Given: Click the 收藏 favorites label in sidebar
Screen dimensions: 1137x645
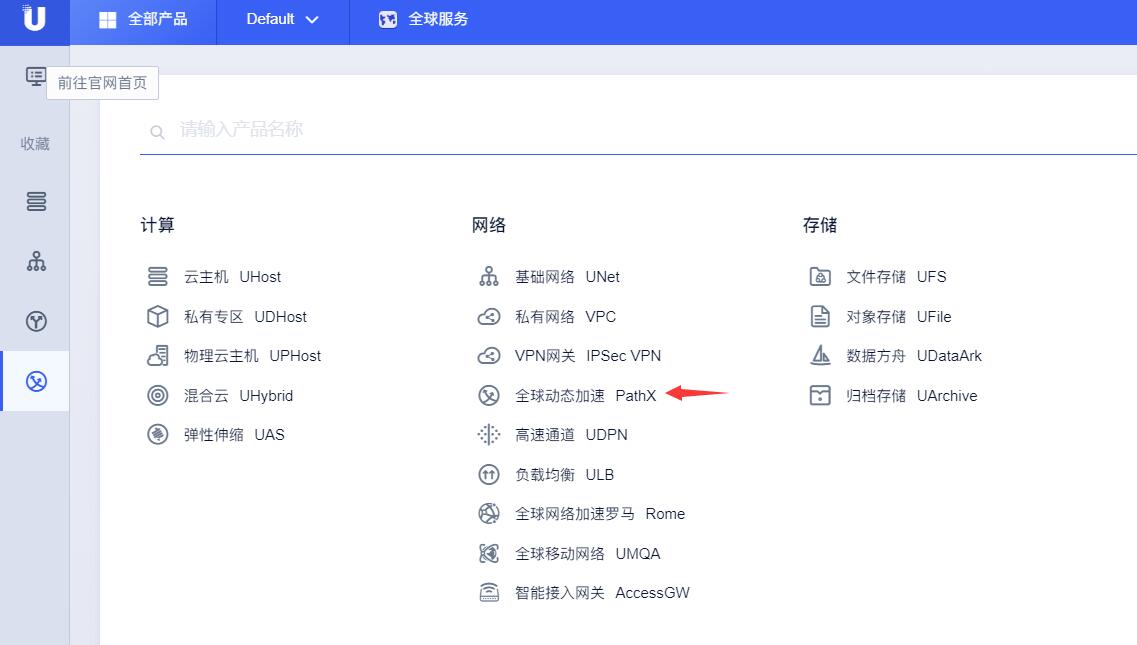Looking at the screenshot, I should point(36,144).
